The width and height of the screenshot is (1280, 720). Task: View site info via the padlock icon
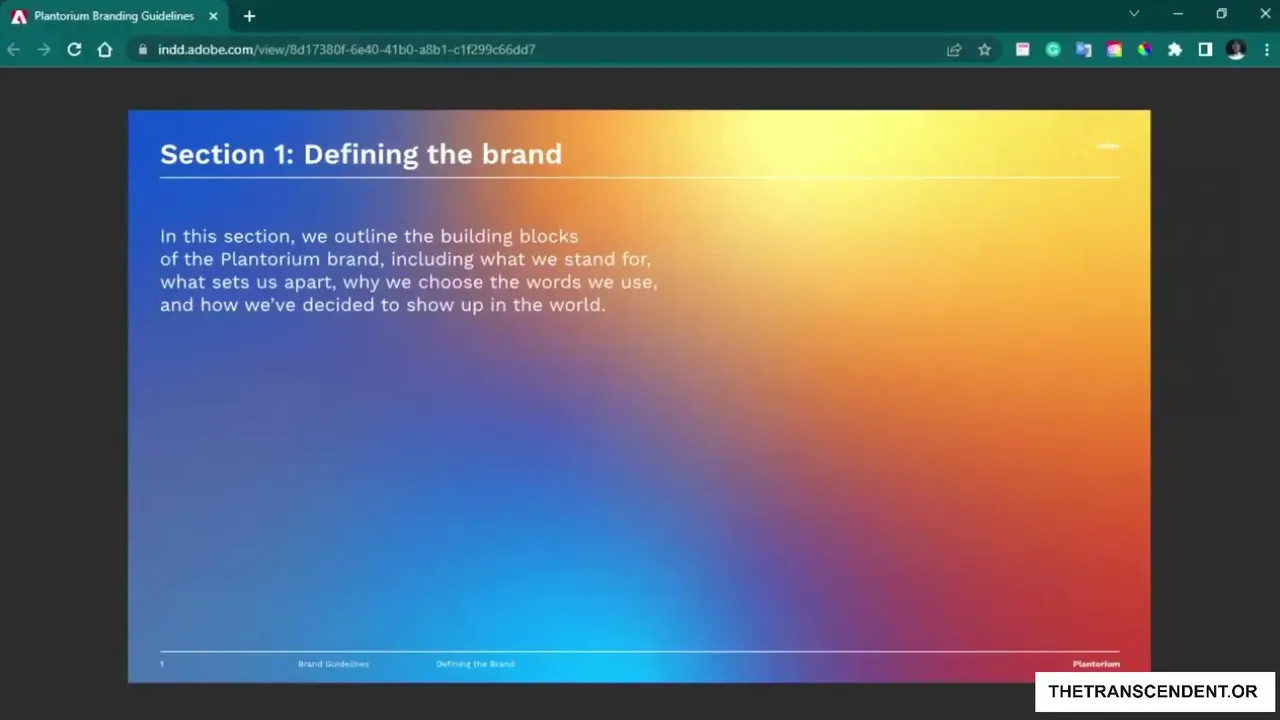[x=143, y=49]
